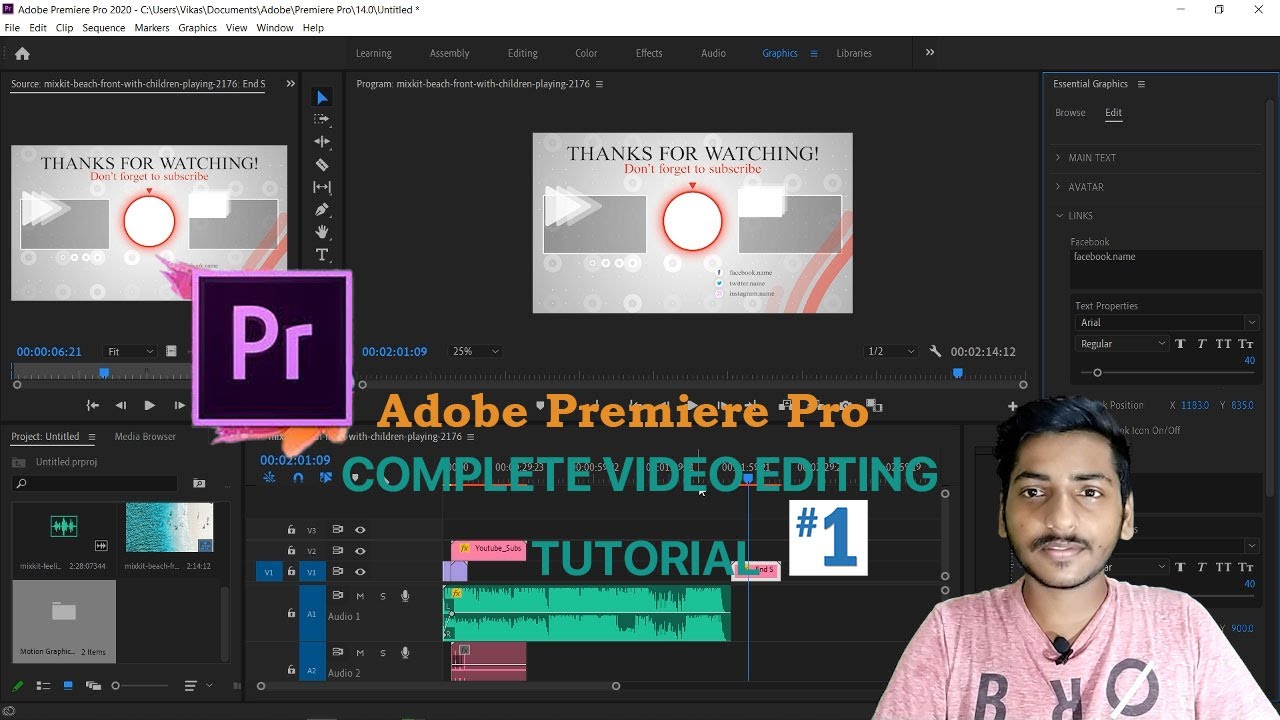Switch Project panel to List view
The width and height of the screenshot is (1280, 720).
pyautogui.click(x=43, y=686)
